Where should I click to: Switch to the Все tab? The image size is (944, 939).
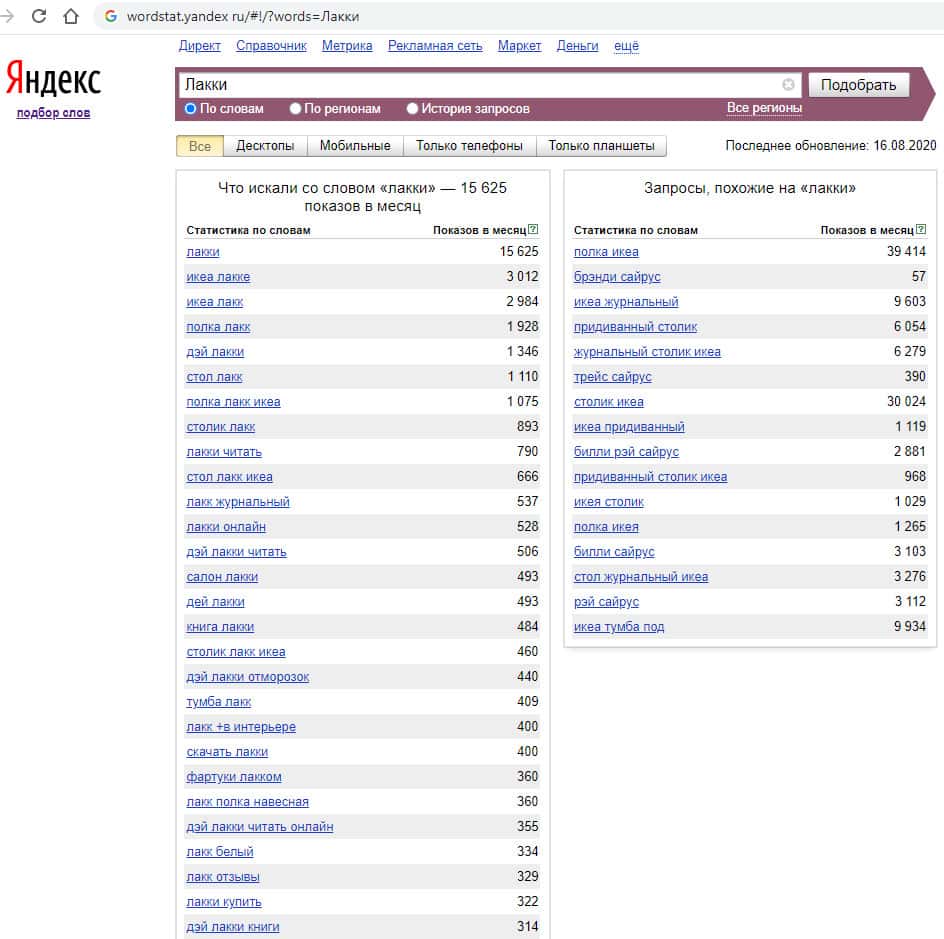pos(200,146)
